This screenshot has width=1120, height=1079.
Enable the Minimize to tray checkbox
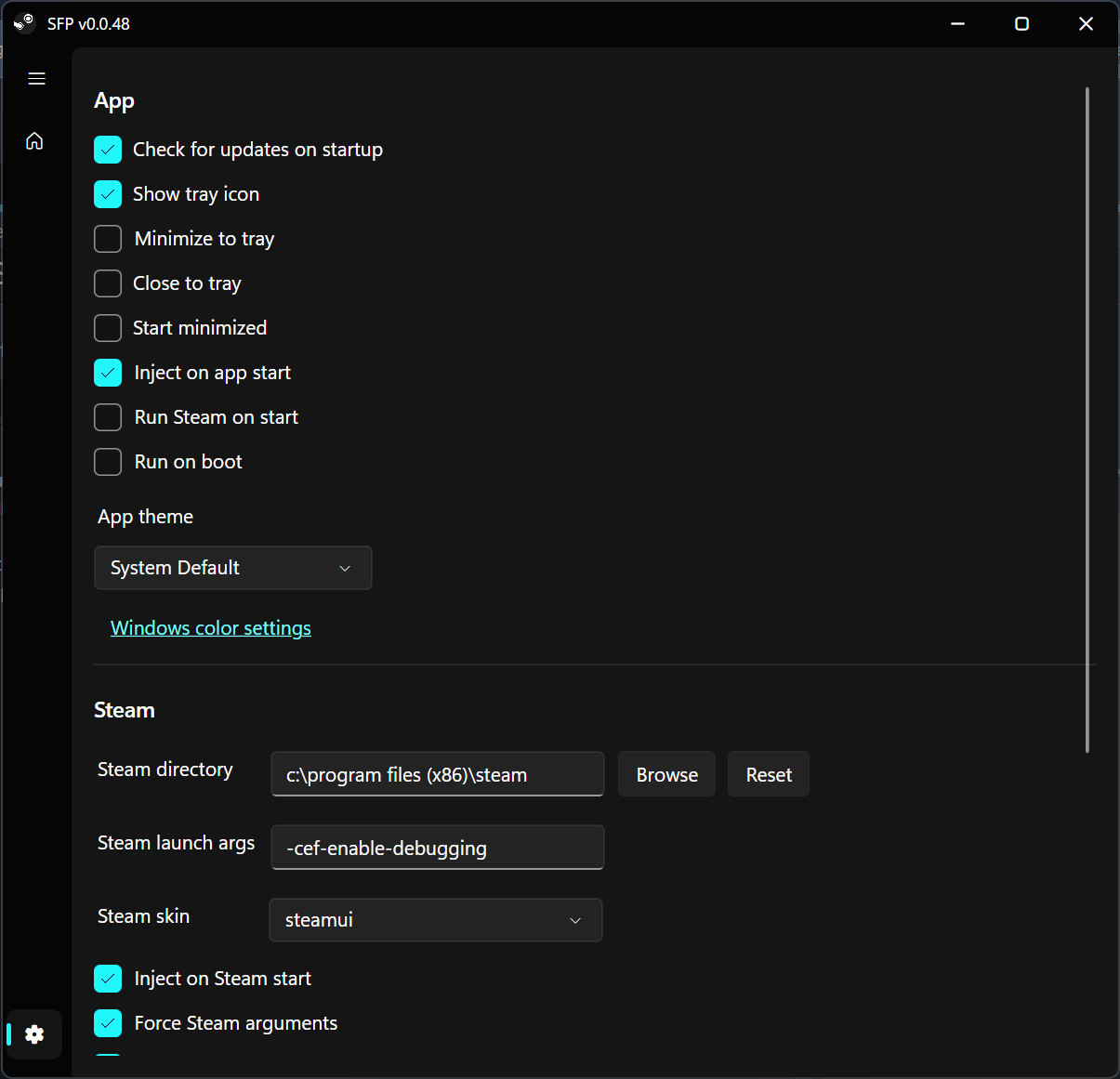coord(108,239)
